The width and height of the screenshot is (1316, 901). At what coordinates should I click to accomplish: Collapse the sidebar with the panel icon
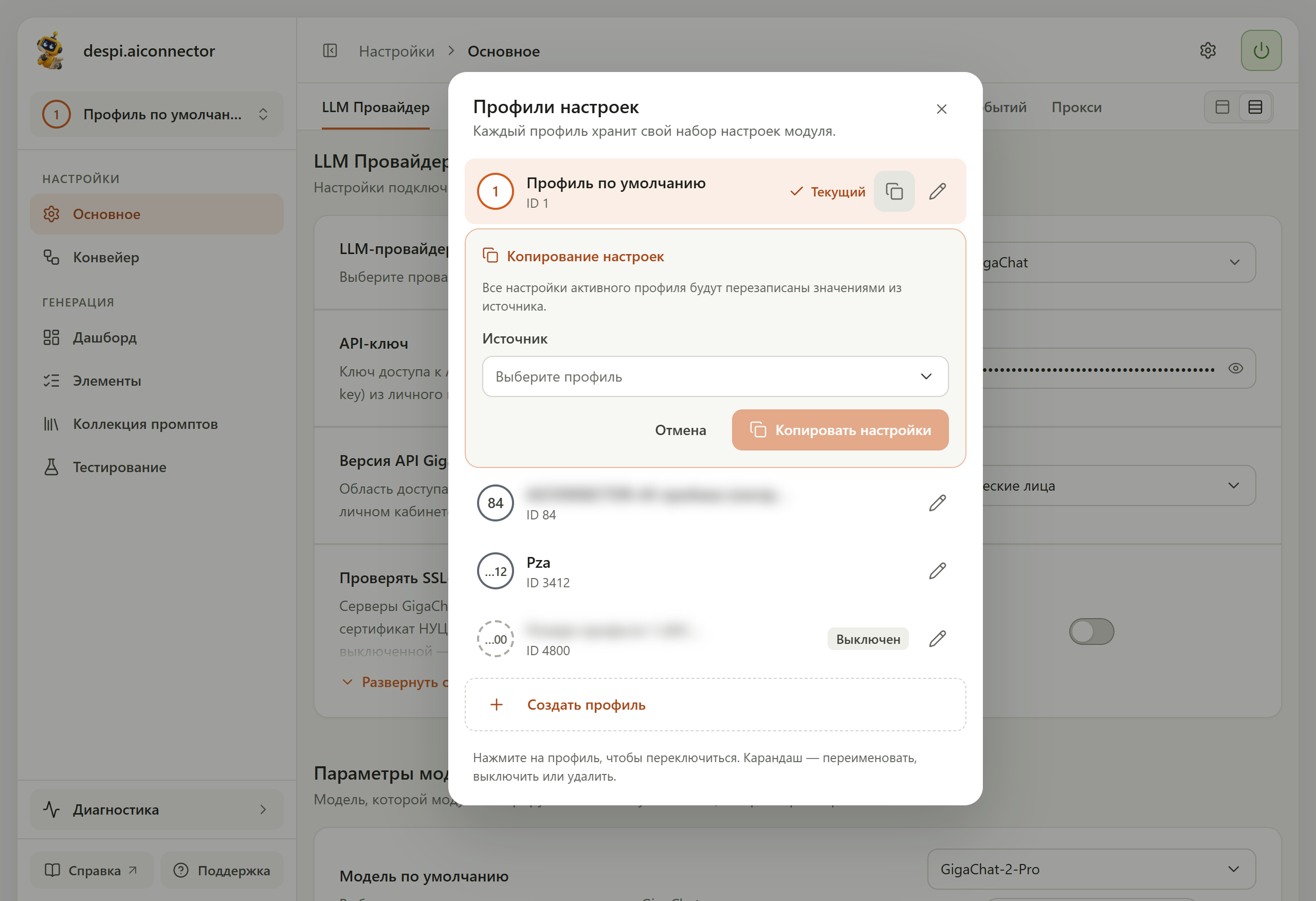(x=330, y=51)
